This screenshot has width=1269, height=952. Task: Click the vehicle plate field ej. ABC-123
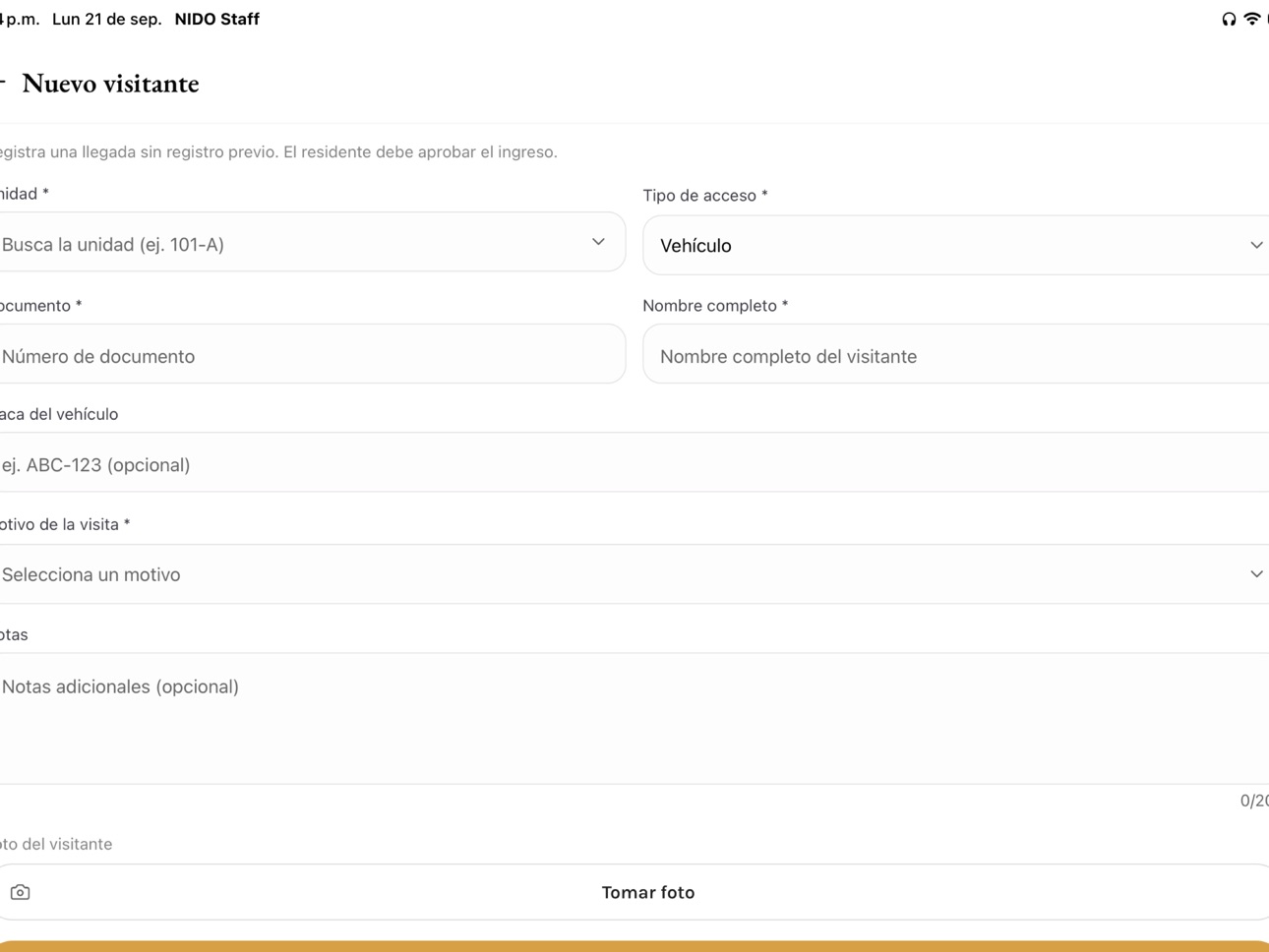tap(634, 462)
